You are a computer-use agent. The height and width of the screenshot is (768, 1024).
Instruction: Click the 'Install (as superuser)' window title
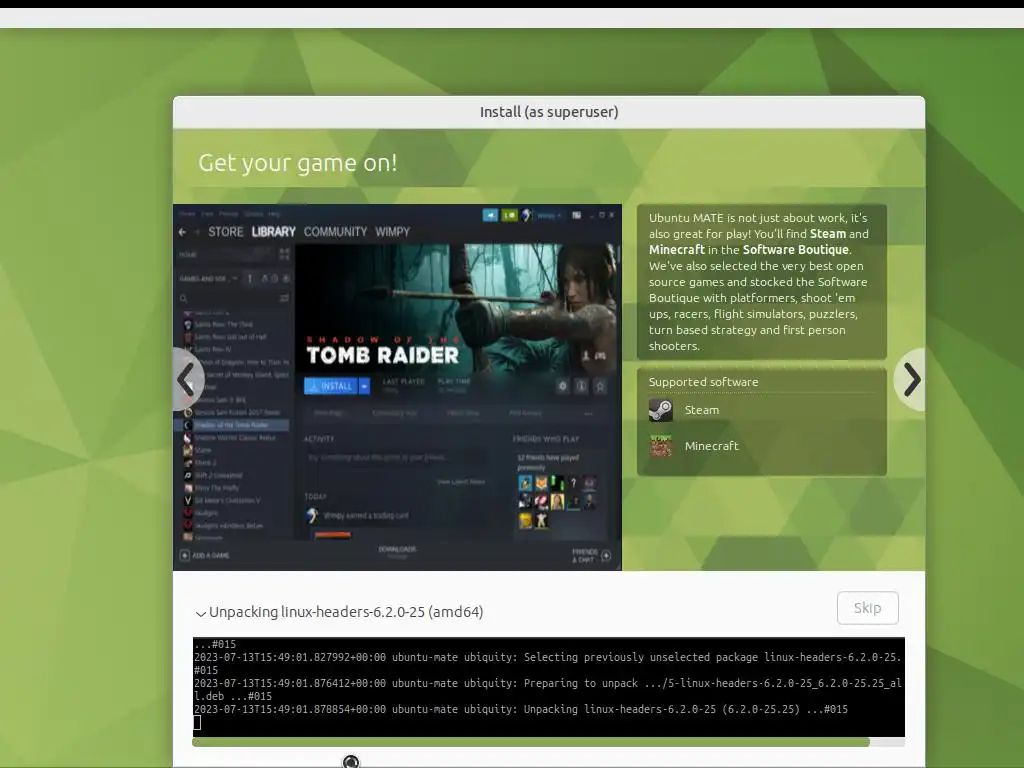[x=549, y=112]
